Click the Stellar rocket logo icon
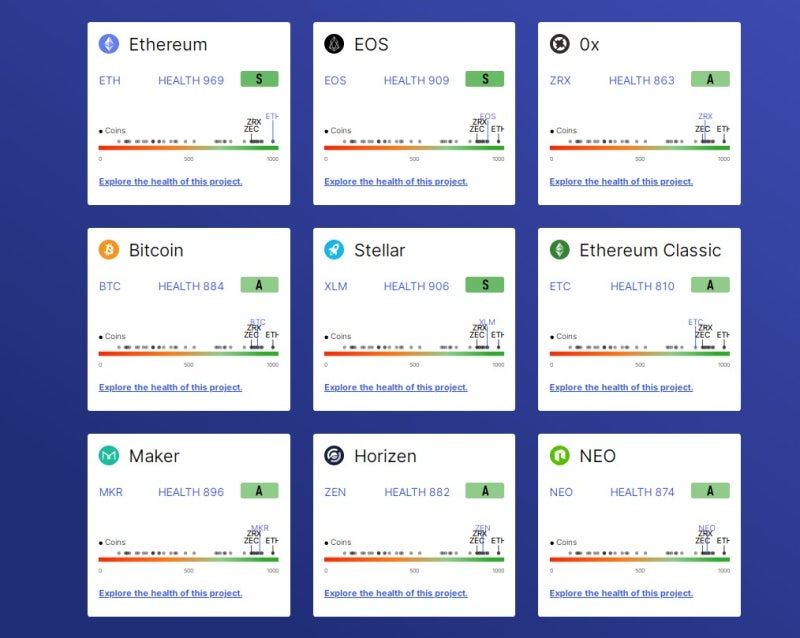 pyautogui.click(x=334, y=250)
